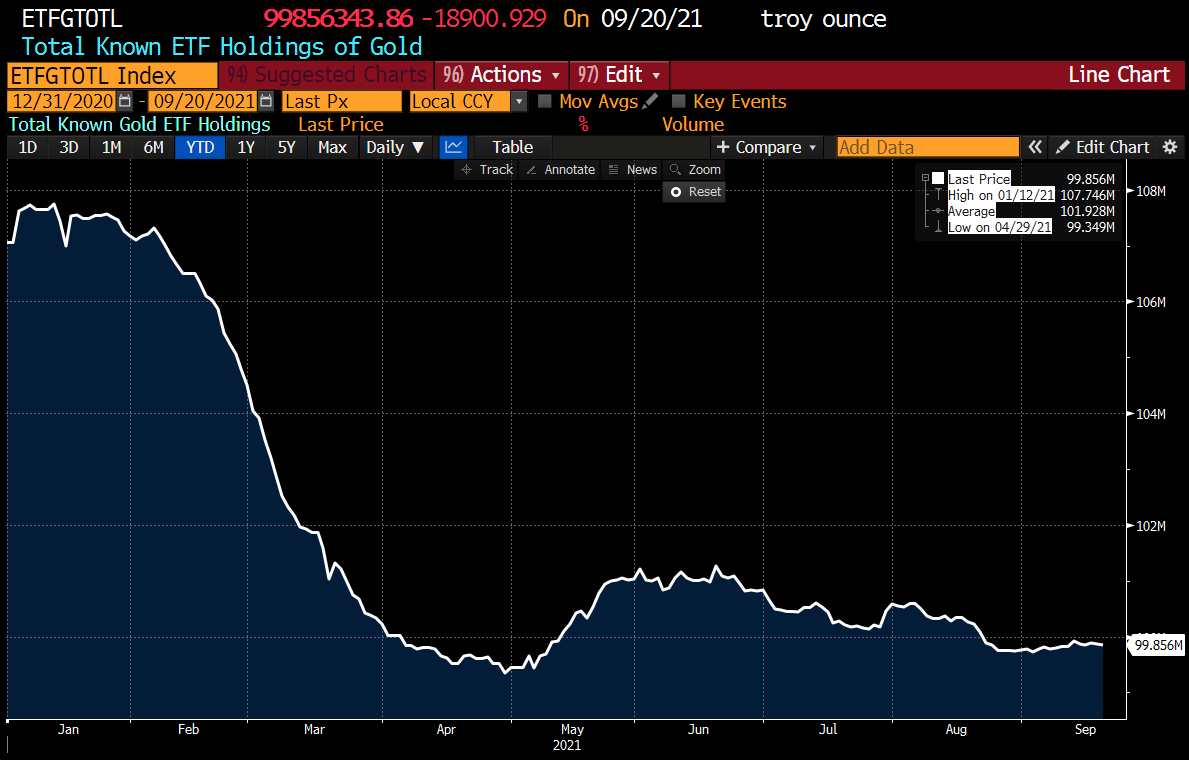
Task: Open chart settings gear icon
Action: click(1170, 147)
